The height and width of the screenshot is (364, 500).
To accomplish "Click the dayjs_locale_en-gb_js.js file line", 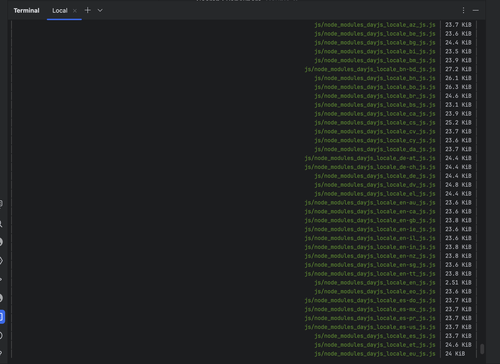I will [x=370, y=220].
